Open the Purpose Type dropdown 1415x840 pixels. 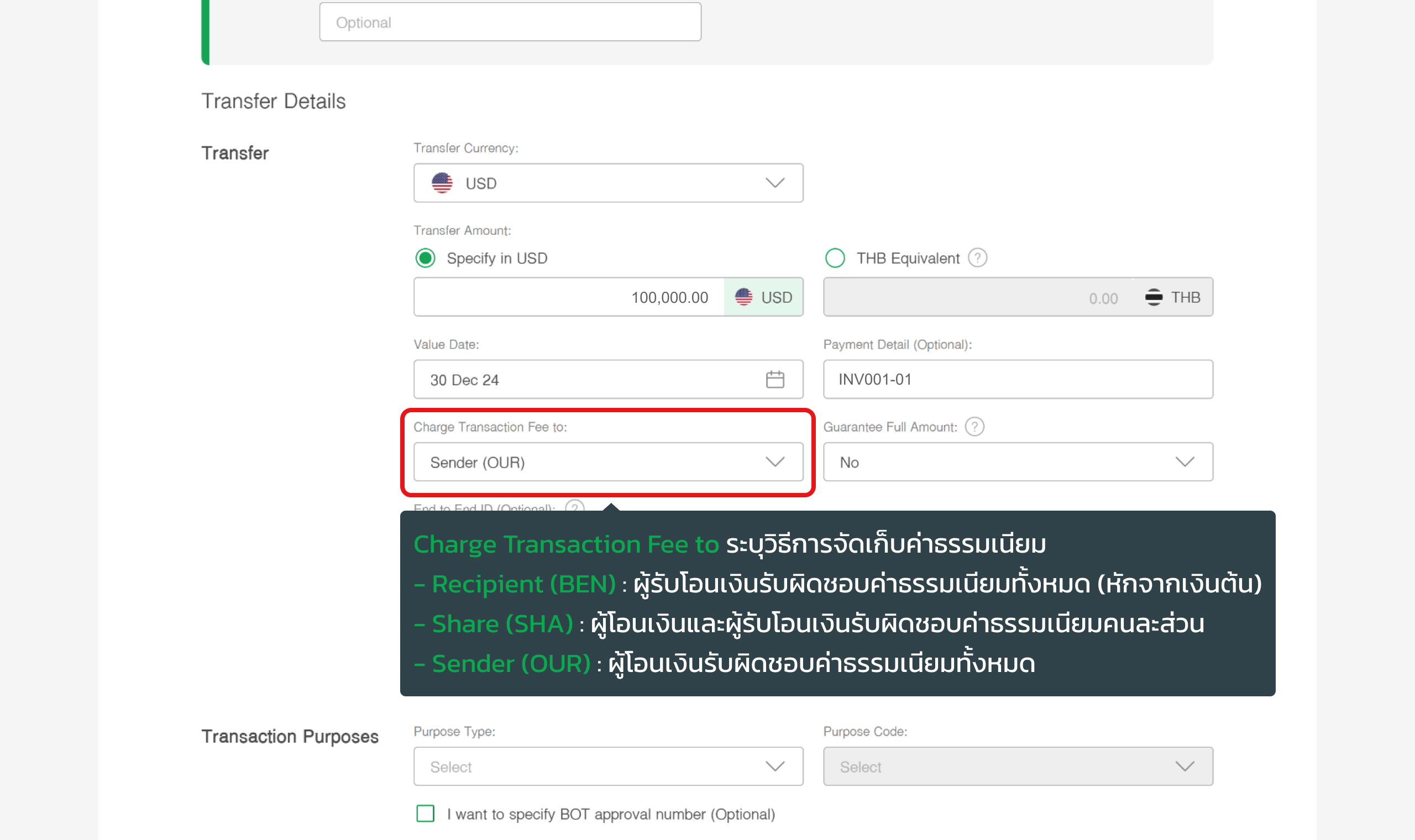[609, 767]
